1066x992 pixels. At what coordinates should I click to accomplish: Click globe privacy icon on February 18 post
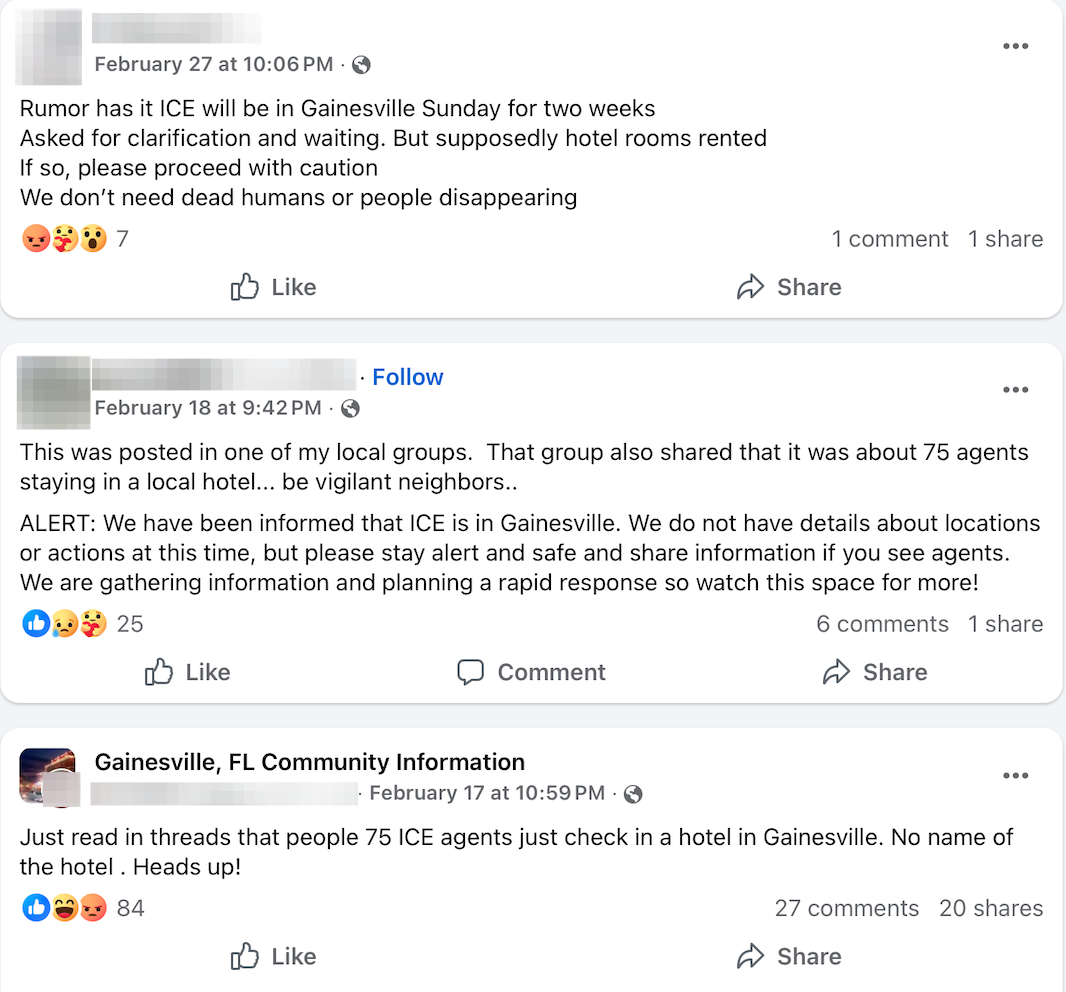pos(351,408)
